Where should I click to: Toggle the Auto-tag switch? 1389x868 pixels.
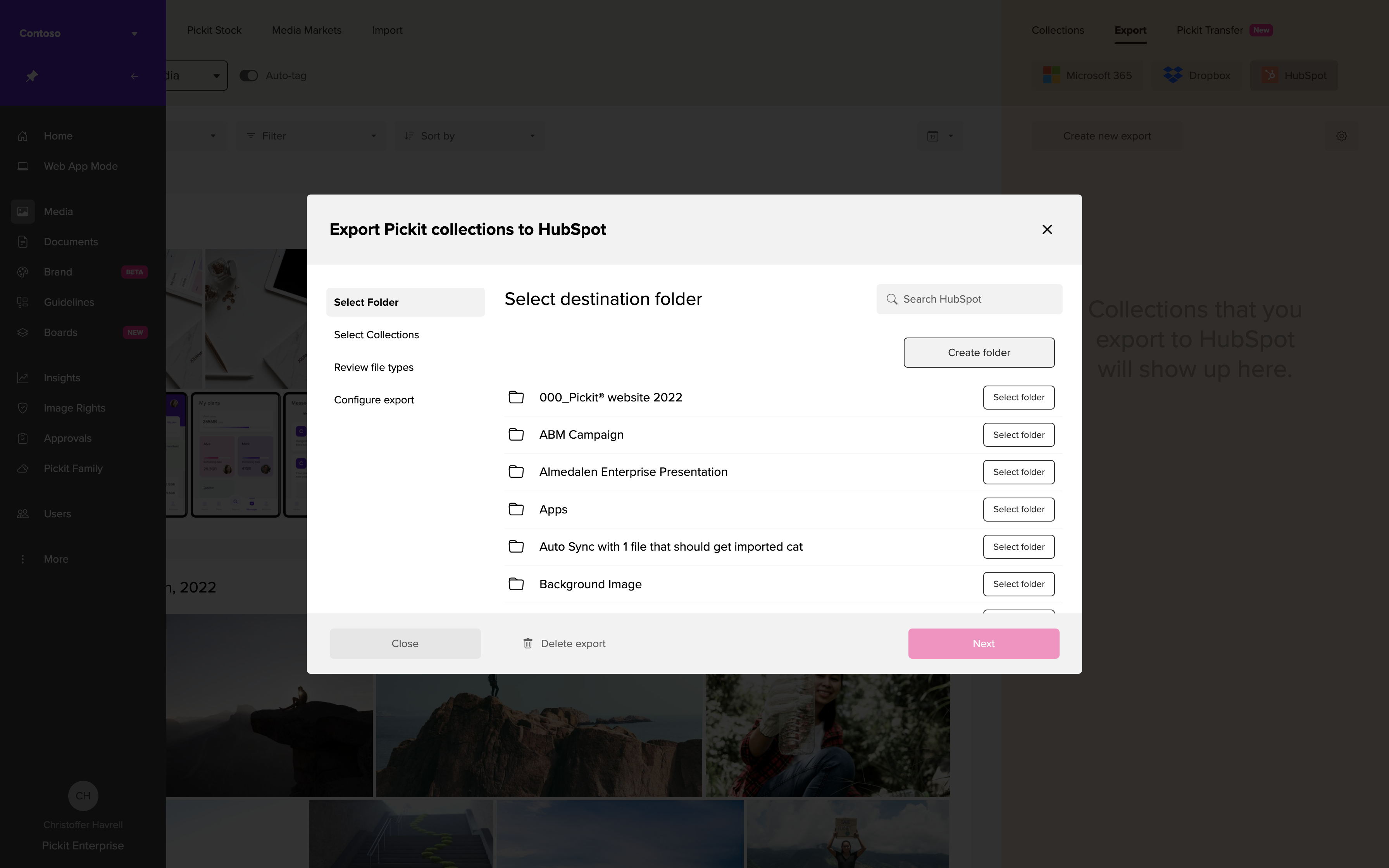[248, 76]
